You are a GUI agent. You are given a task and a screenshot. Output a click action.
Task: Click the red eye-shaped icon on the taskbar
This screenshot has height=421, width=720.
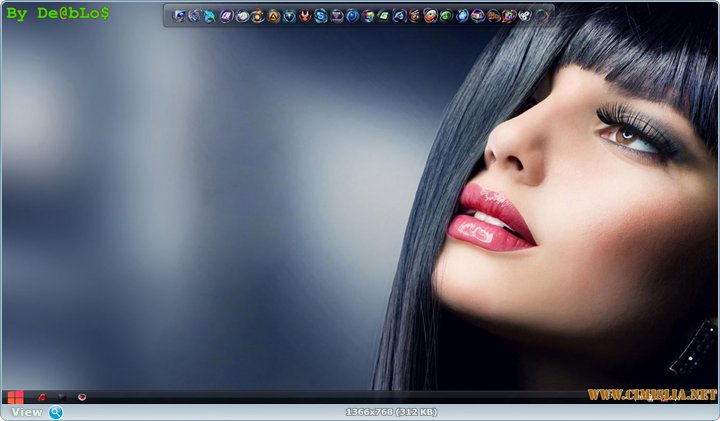82,397
